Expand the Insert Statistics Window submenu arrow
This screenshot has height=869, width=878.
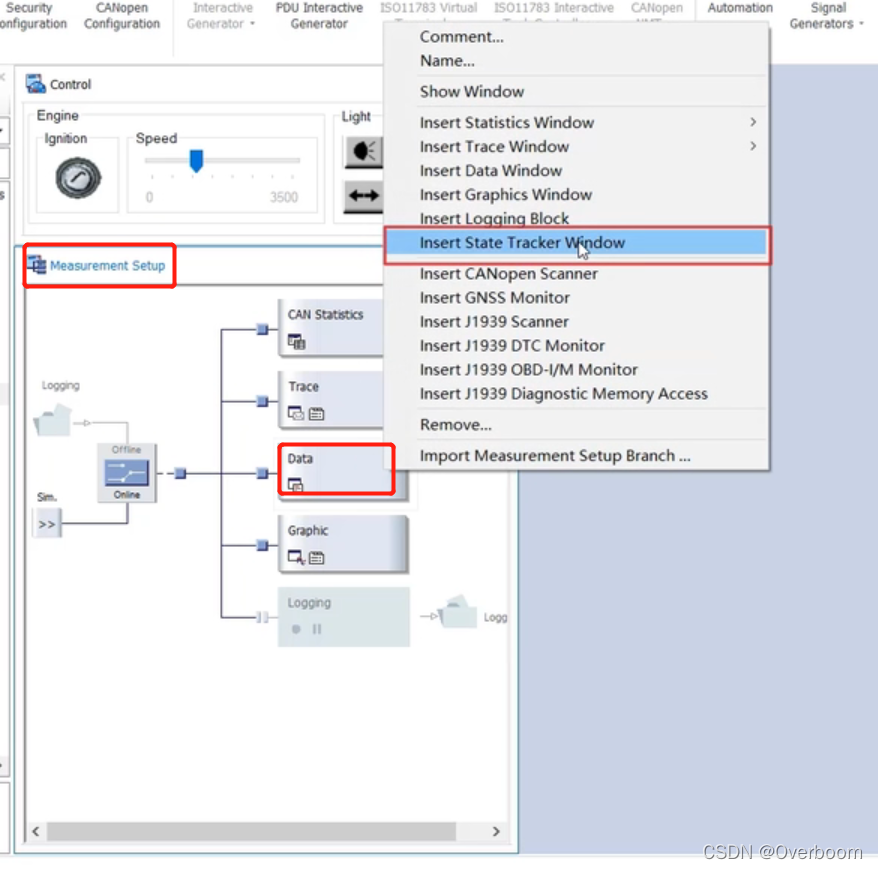click(753, 122)
